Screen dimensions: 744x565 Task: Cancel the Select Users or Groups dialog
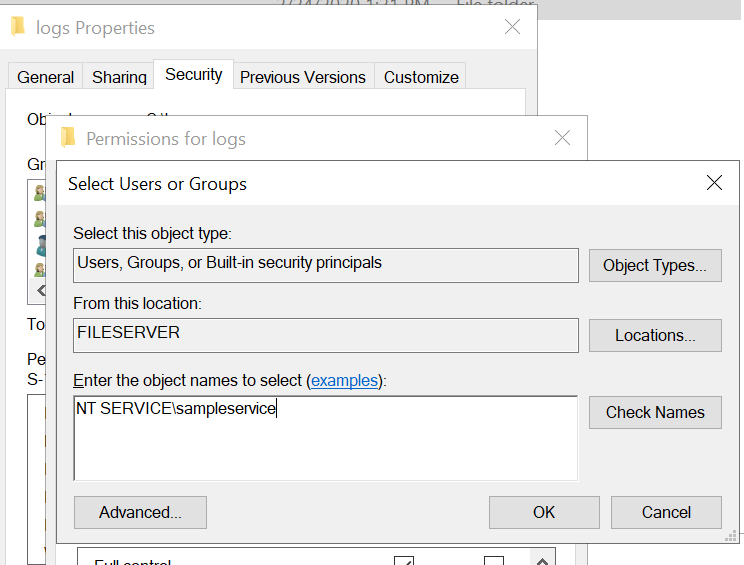point(666,512)
